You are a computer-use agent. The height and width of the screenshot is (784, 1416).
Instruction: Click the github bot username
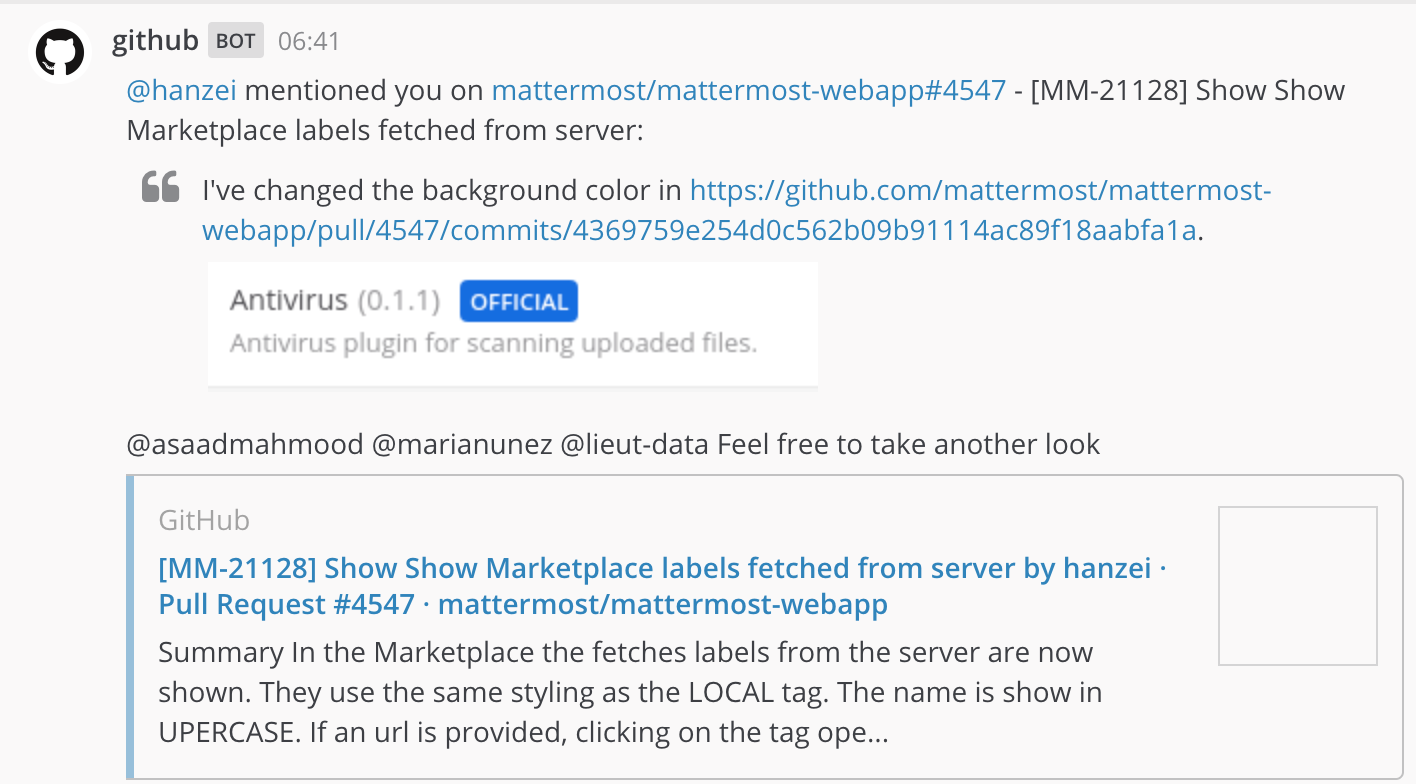(153, 40)
